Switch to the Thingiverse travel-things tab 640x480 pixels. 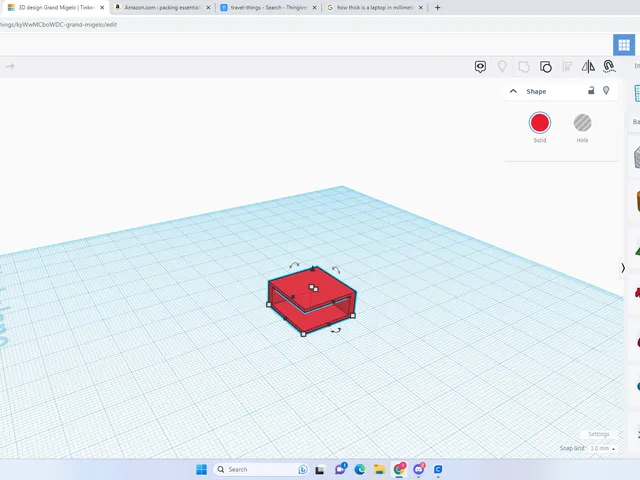point(268,7)
